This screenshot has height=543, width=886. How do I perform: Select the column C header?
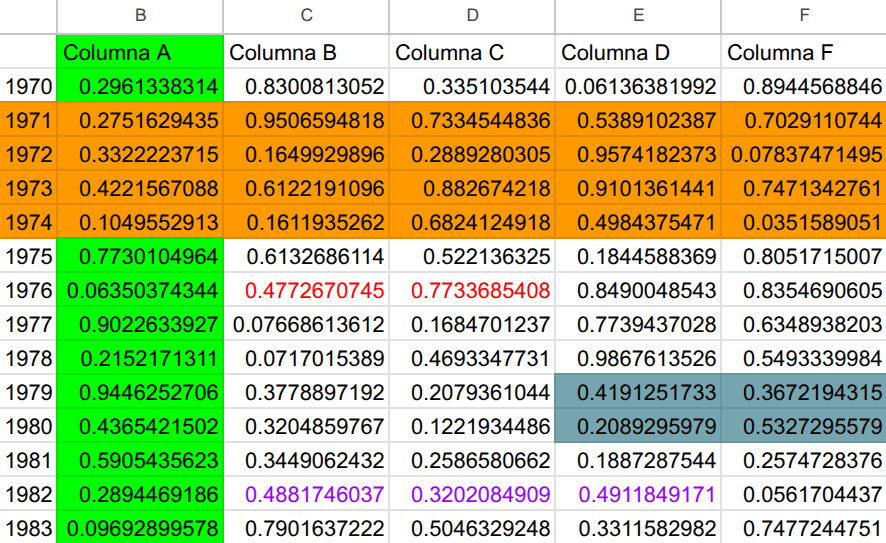click(x=306, y=15)
